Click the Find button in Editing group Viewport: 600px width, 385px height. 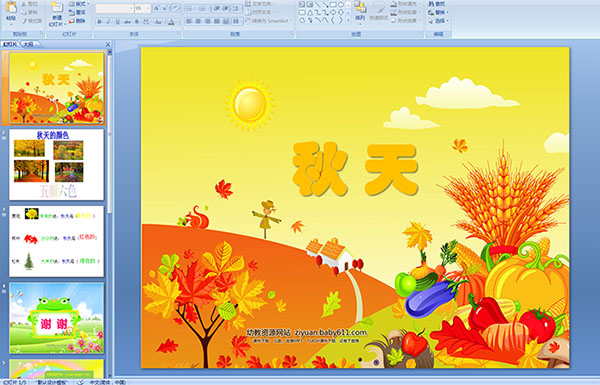coord(437,4)
